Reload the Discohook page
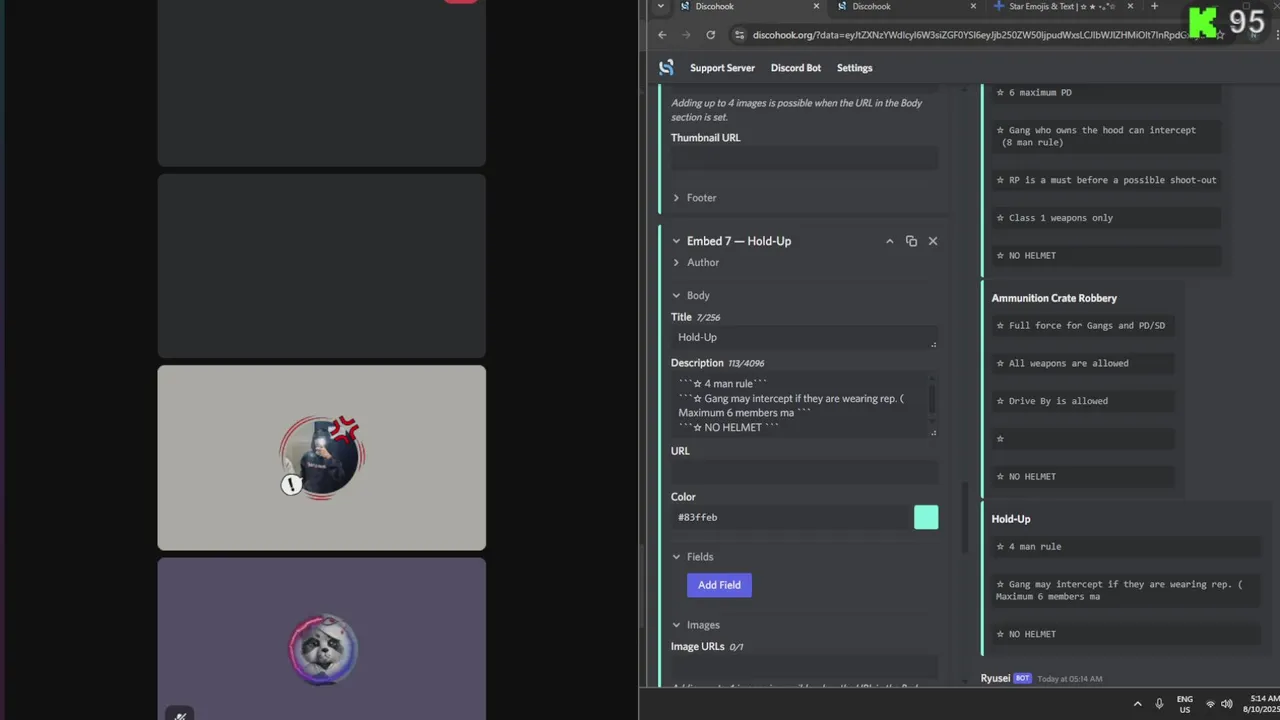Screen dimensions: 1280x720 pos(710,35)
